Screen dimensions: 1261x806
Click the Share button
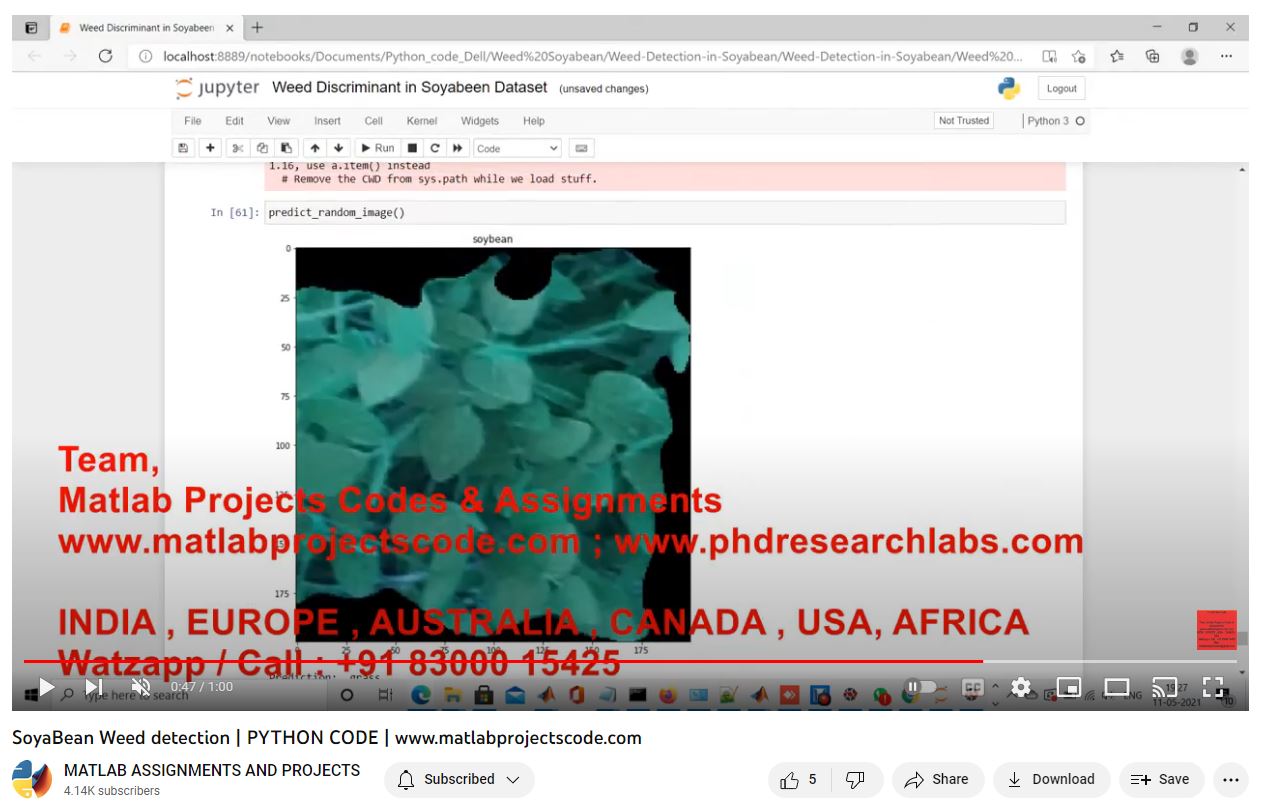[x=937, y=780]
